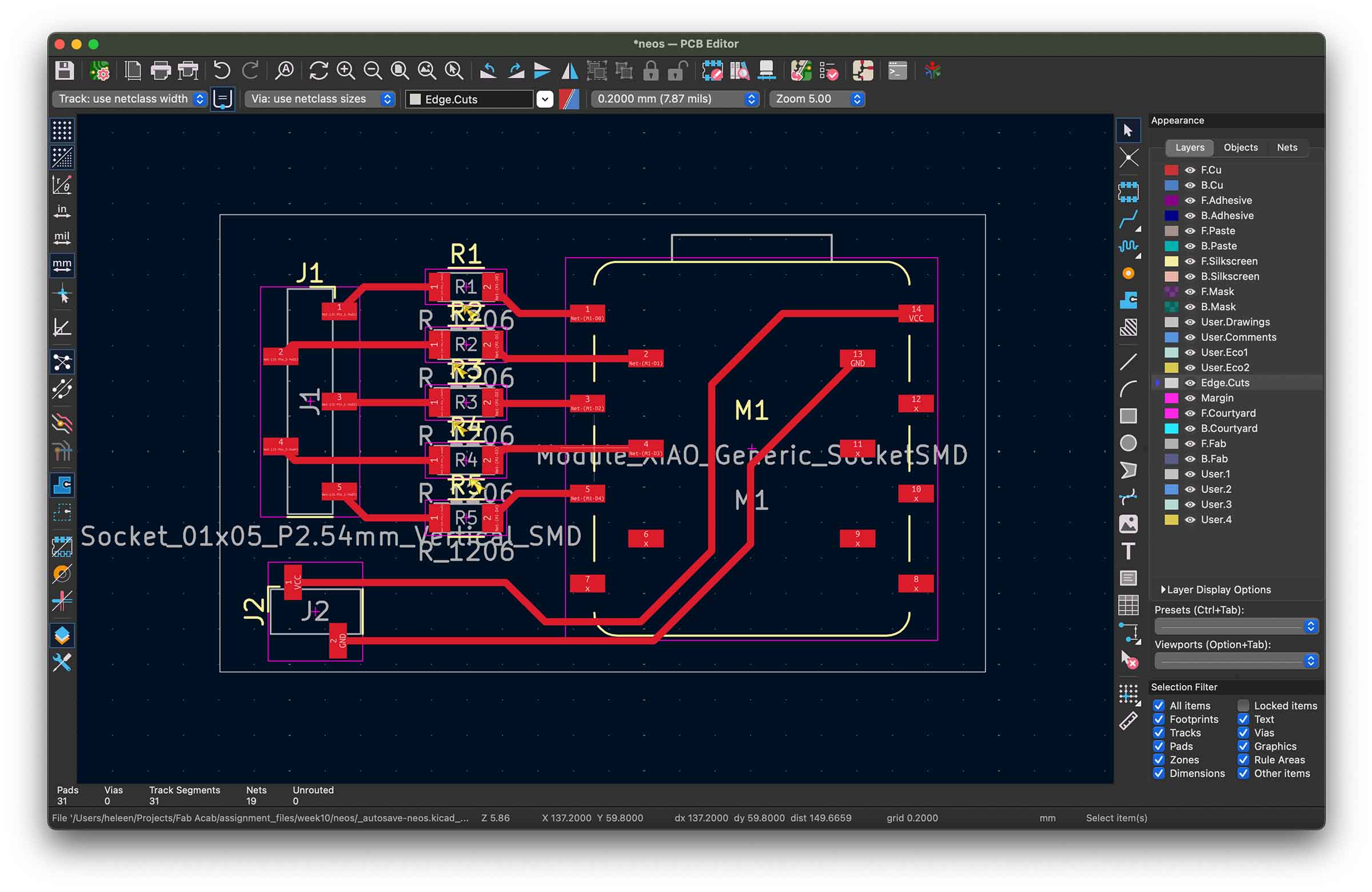Select the Draw circle tool
Image resolution: width=1372 pixels, height=892 pixels.
[1128, 443]
